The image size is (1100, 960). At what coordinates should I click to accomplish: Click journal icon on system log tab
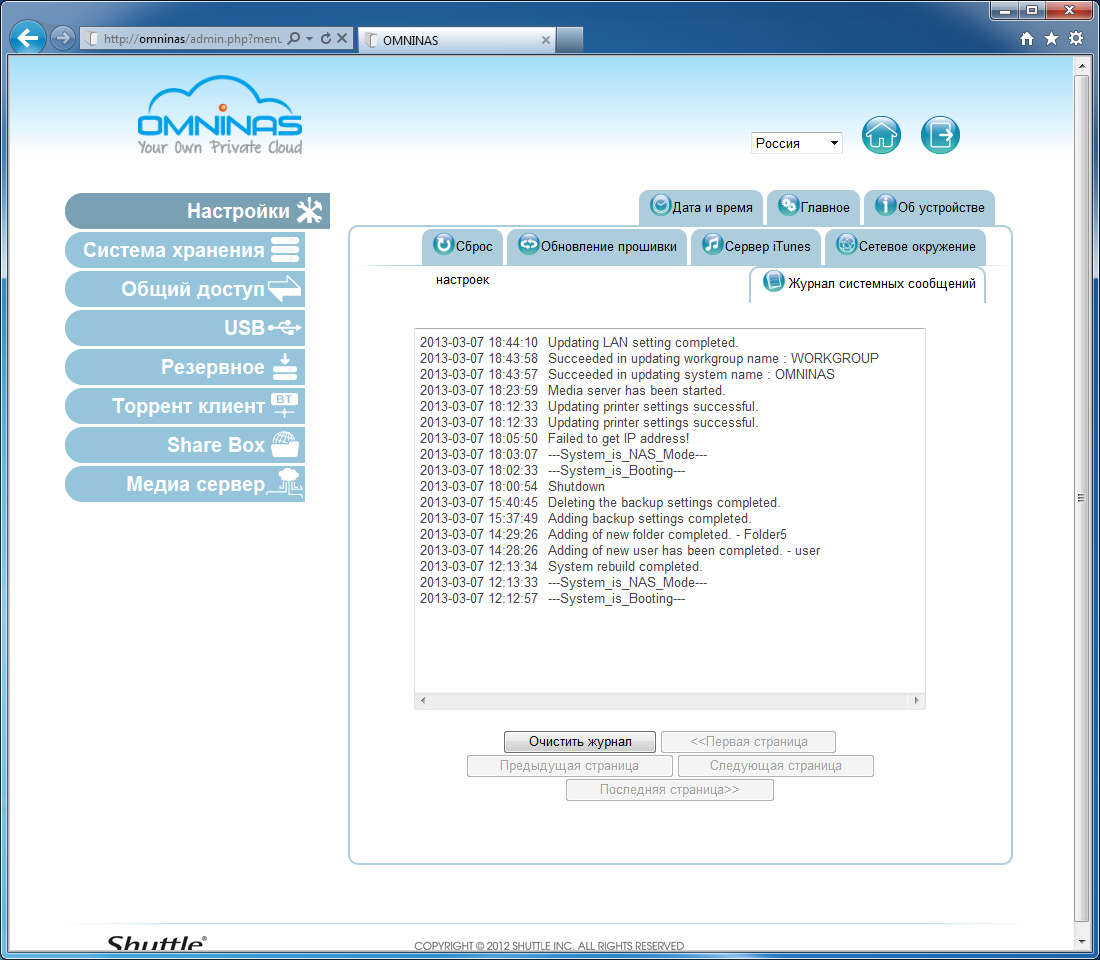click(773, 281)
